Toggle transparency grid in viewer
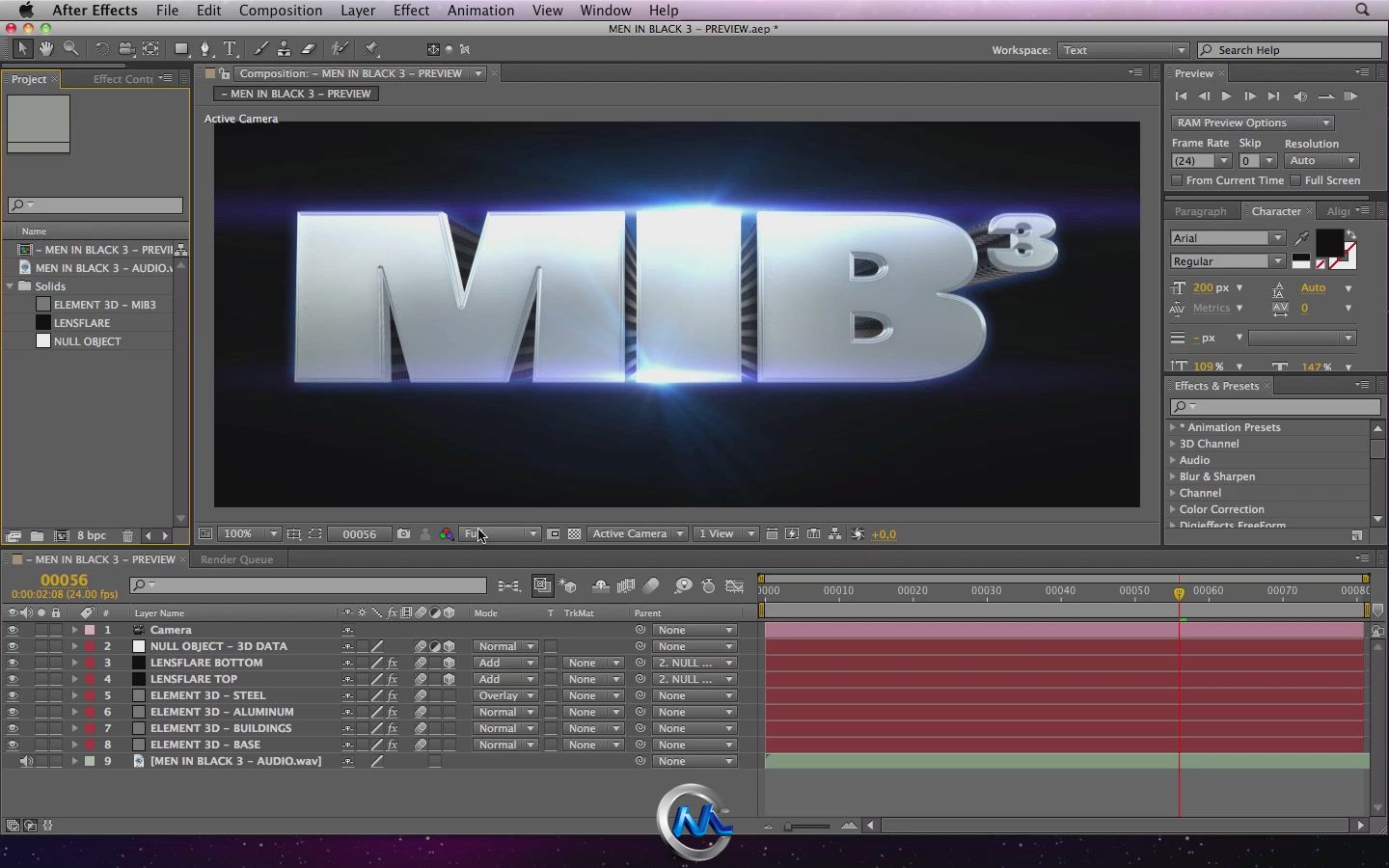The height and width of the screenshot is (868, 1389). [575, 534]
